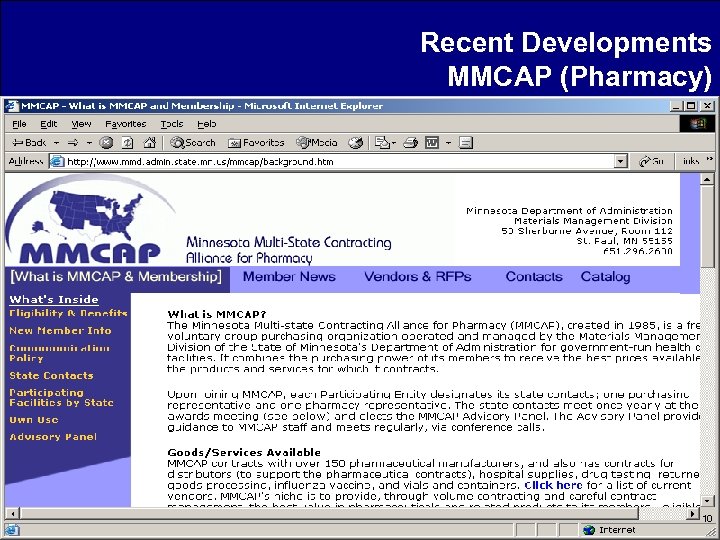Open the Edit menu

point(49,124)
